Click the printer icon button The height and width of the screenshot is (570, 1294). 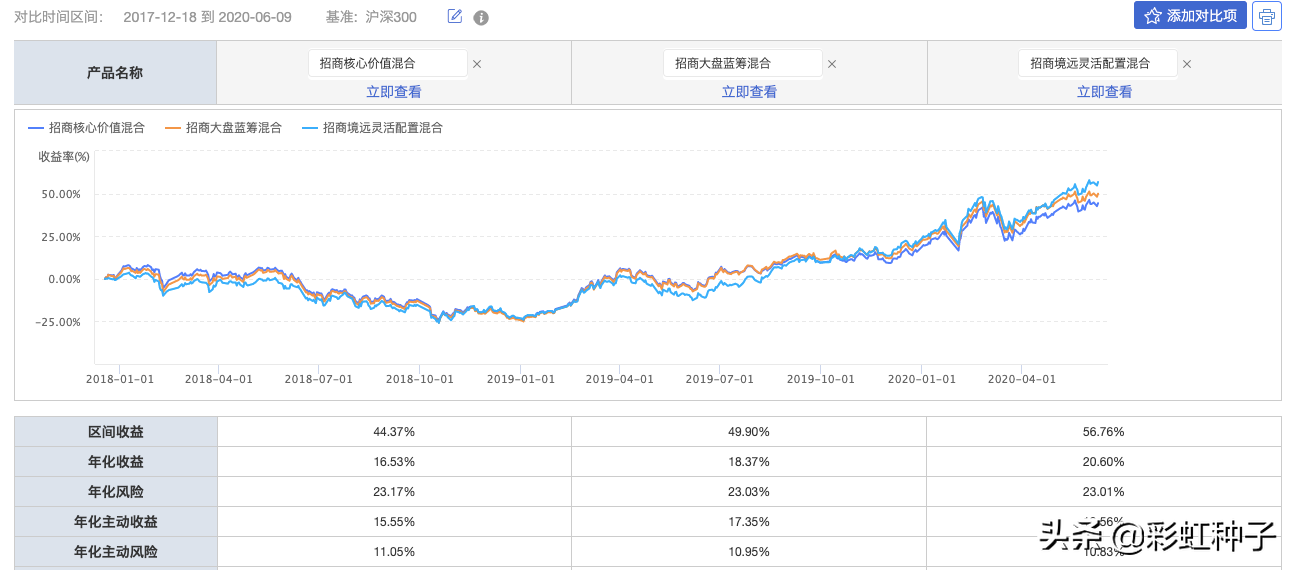click(x=1267, y=16)
